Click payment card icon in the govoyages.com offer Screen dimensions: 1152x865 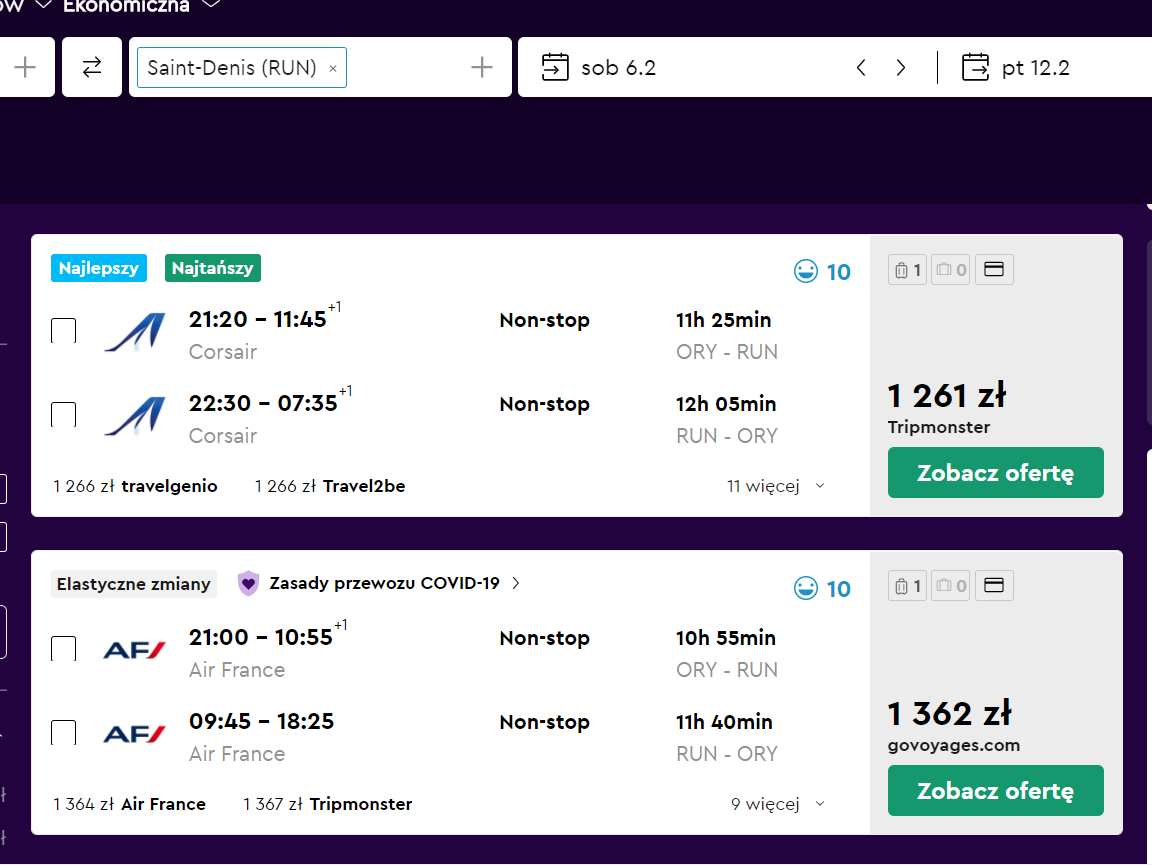tap(994, 586)
